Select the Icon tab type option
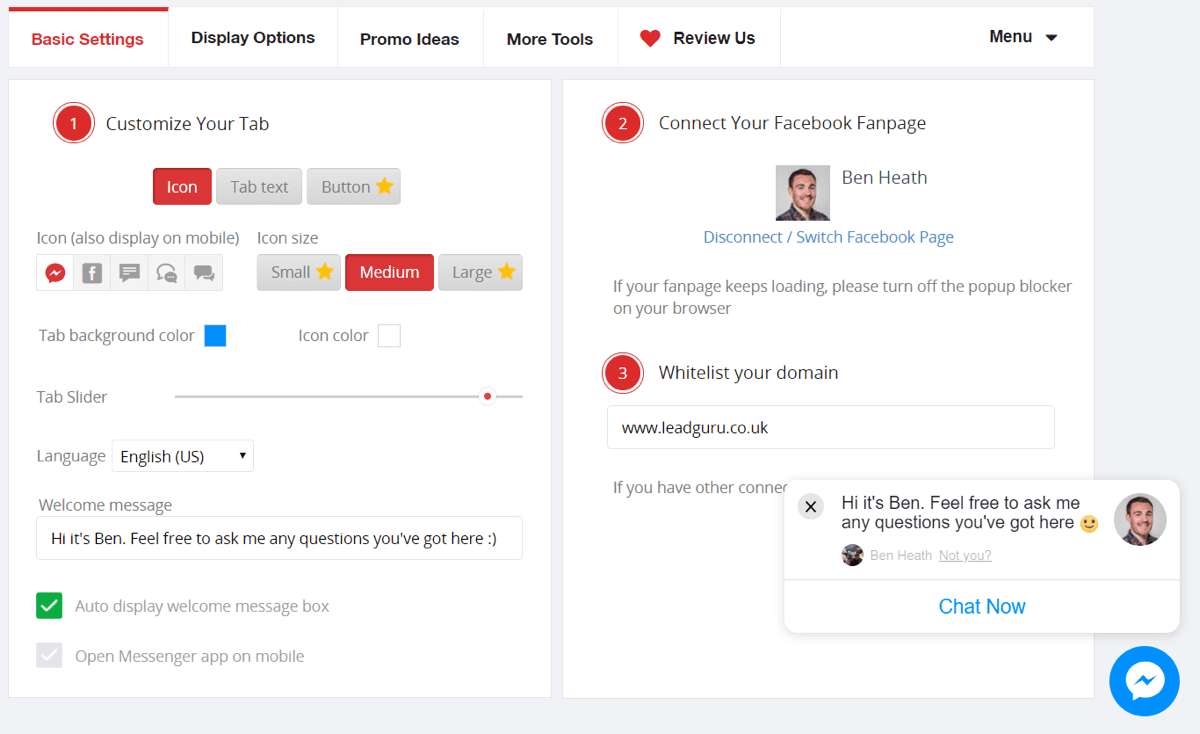1200x734 pixels. click(182, 186)
